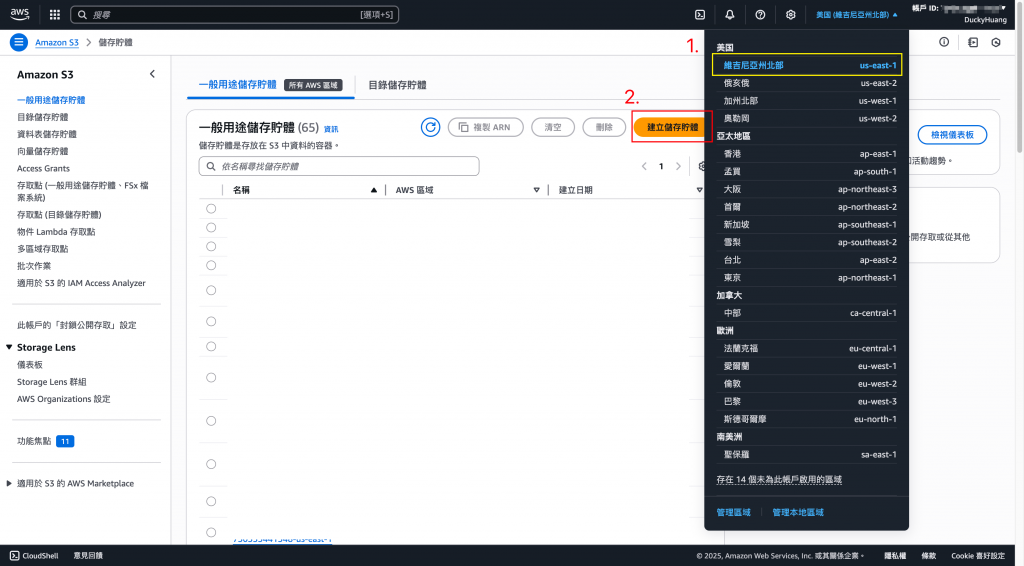Screen dimensions: 1024x566
Task: Open AWS Organizations 設定 sidebar item
Action: coord(63,399)
